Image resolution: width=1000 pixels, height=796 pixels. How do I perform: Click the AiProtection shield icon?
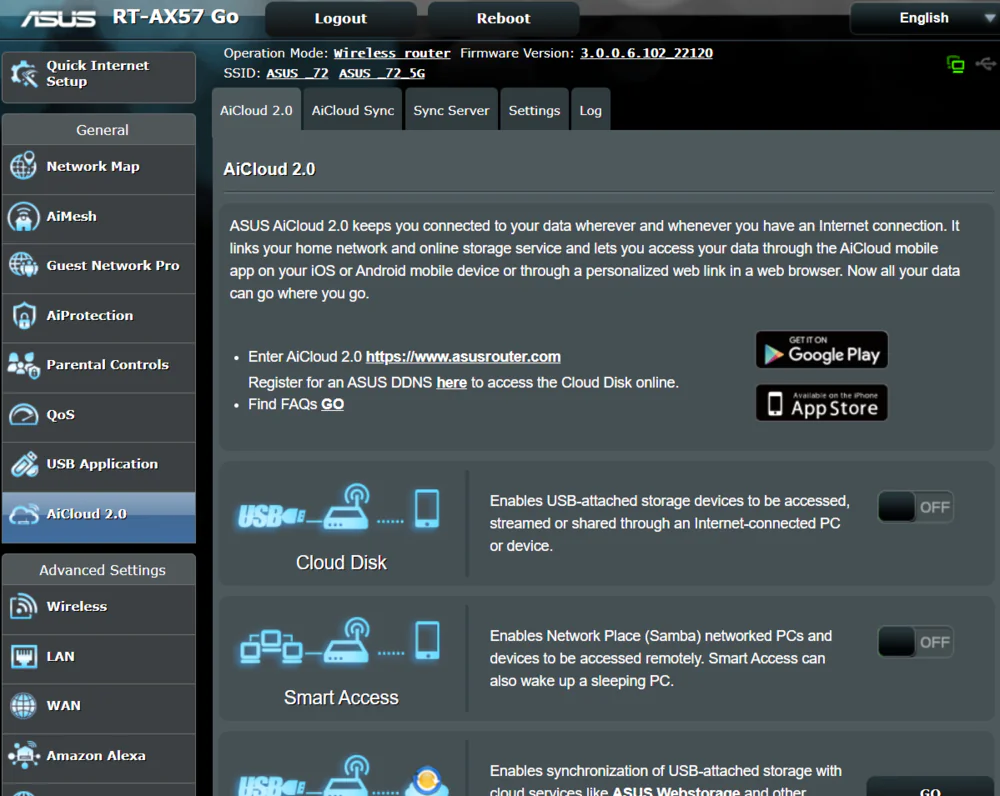24,315
